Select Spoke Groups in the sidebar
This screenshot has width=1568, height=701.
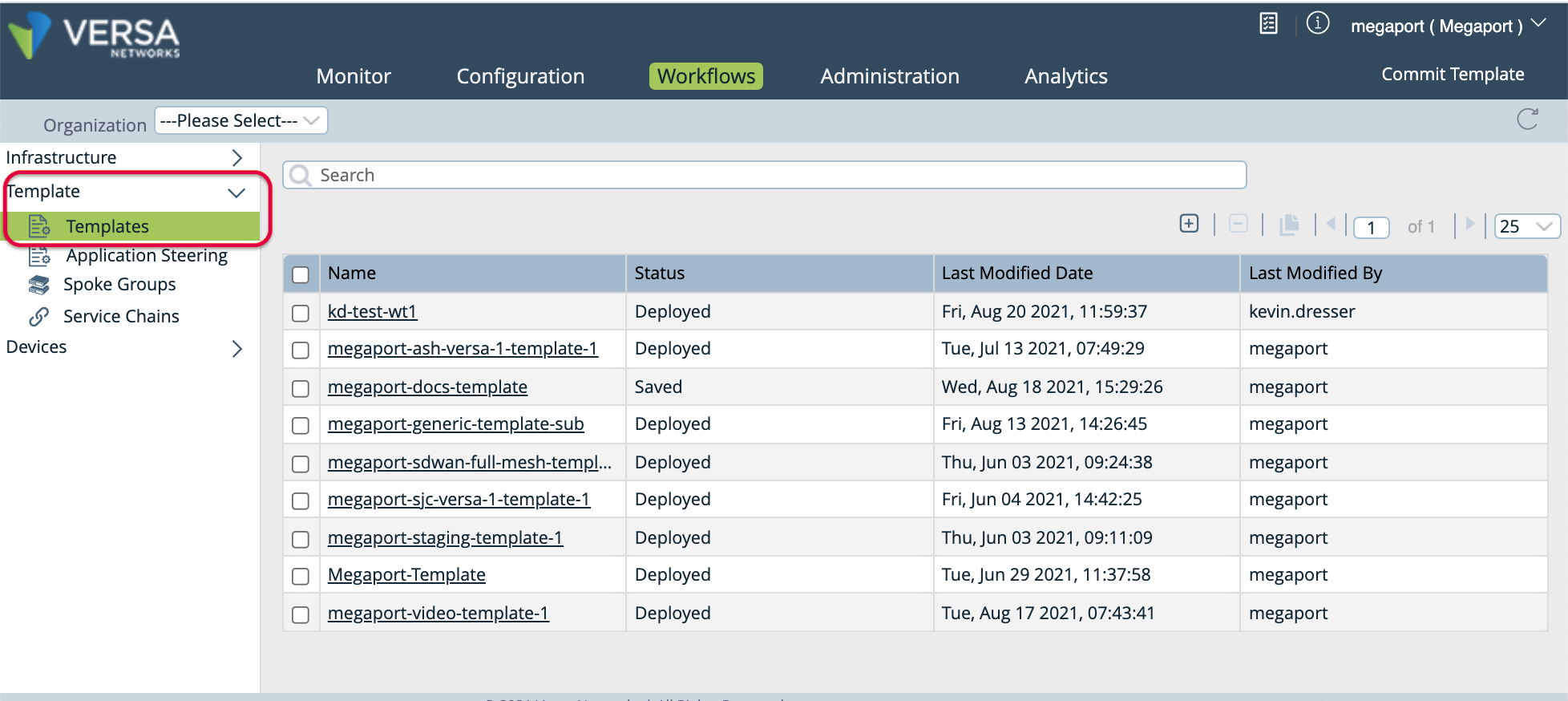tap(119, 285)
